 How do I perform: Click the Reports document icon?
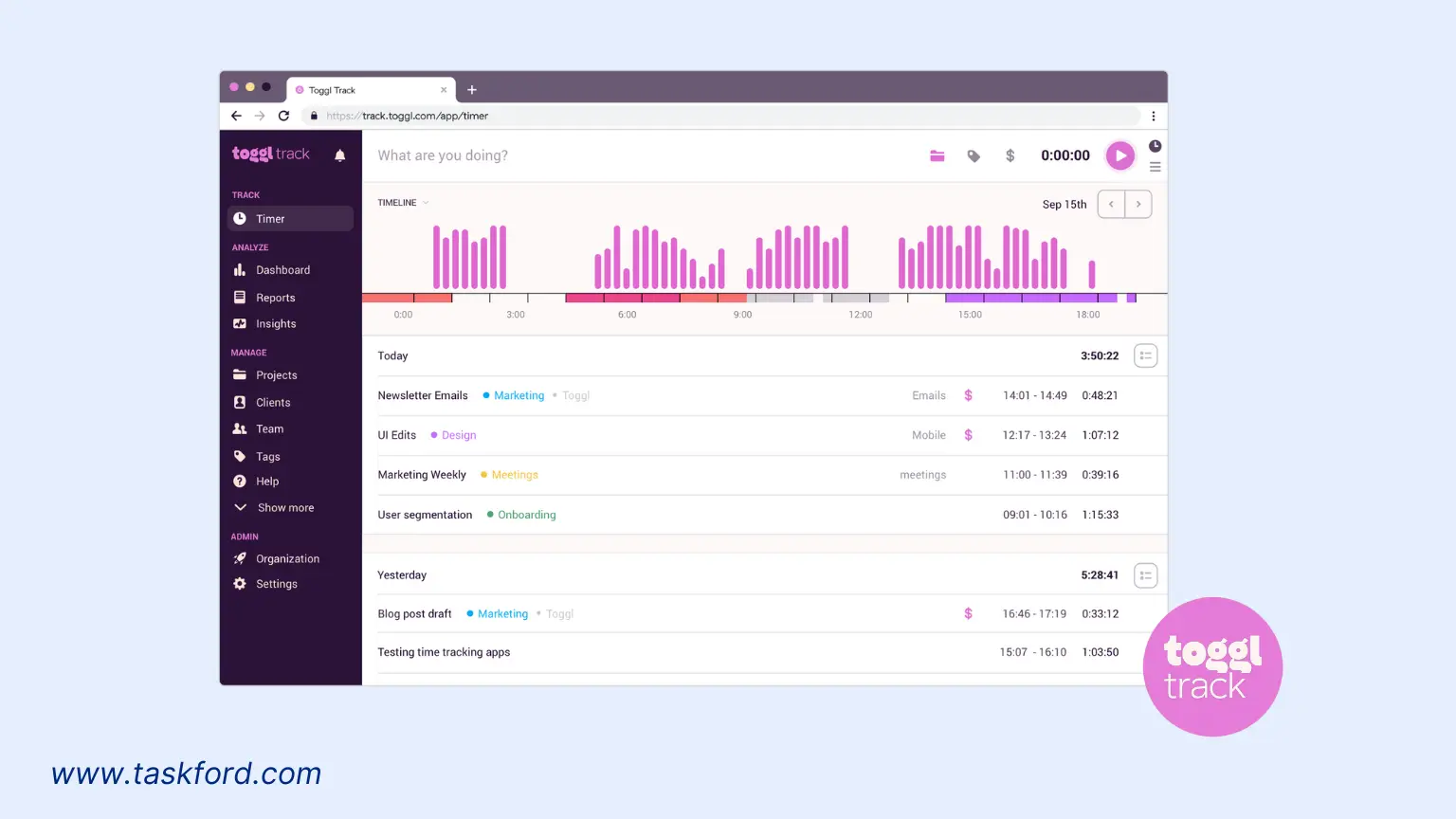pos(240,298)
